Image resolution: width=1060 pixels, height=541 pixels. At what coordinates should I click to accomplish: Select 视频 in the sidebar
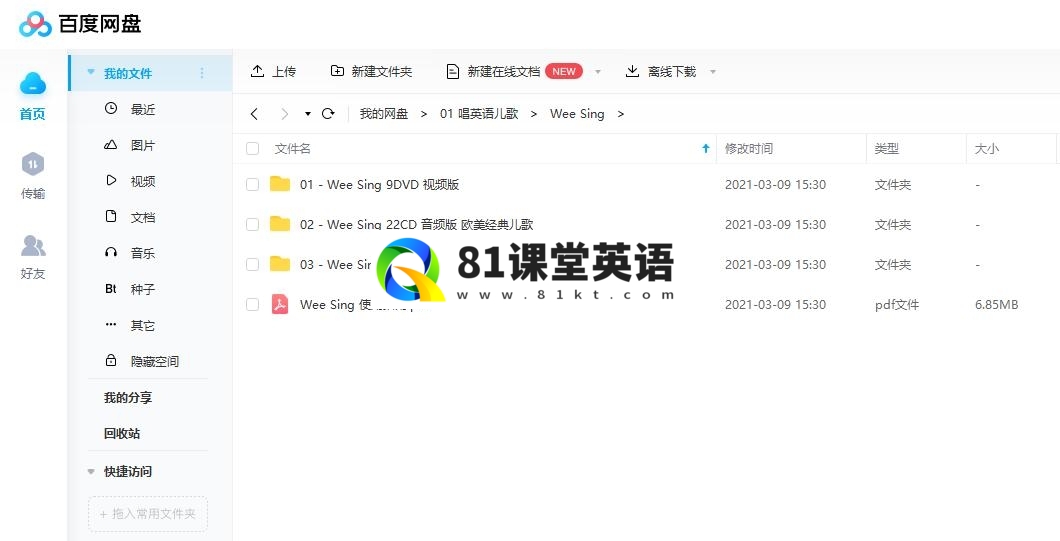(x=143, y=181)
